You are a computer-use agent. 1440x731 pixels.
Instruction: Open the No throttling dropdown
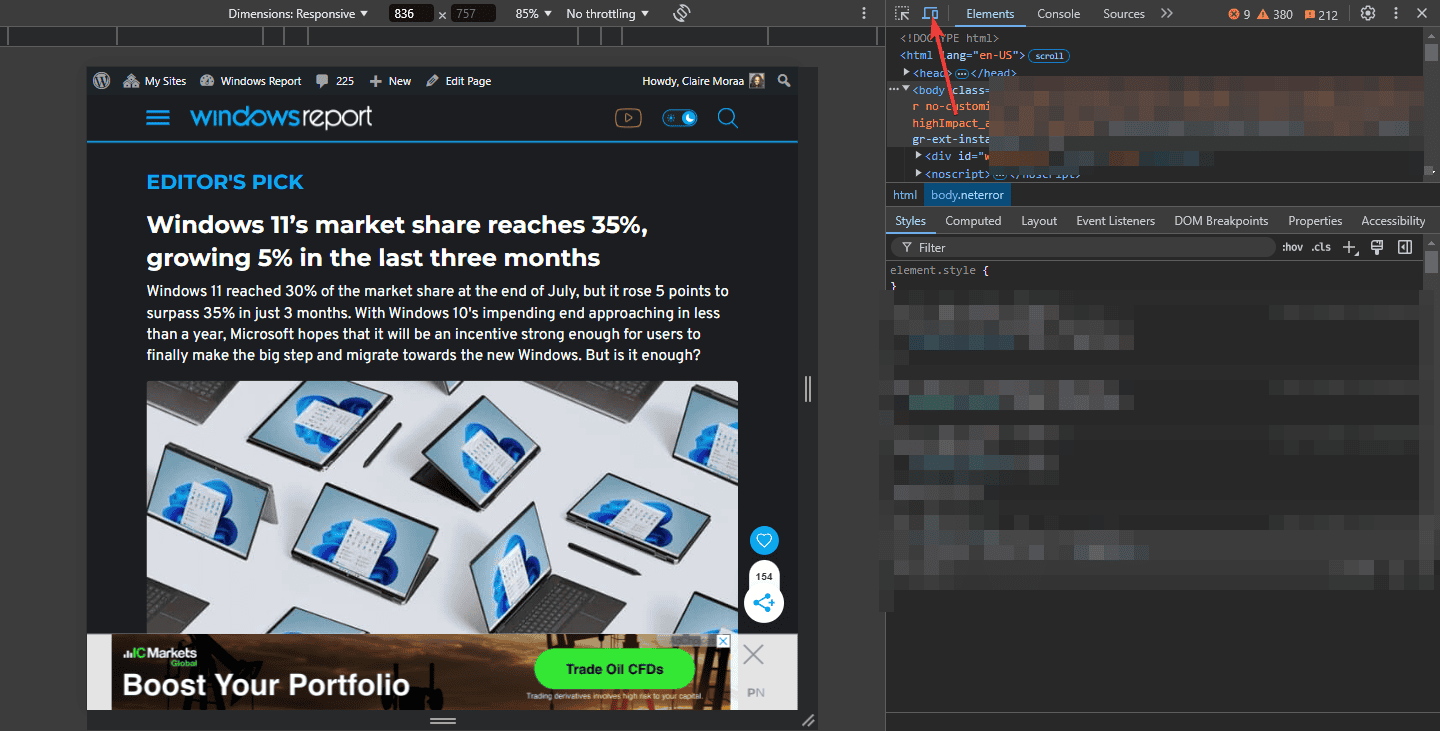(607, 14)
